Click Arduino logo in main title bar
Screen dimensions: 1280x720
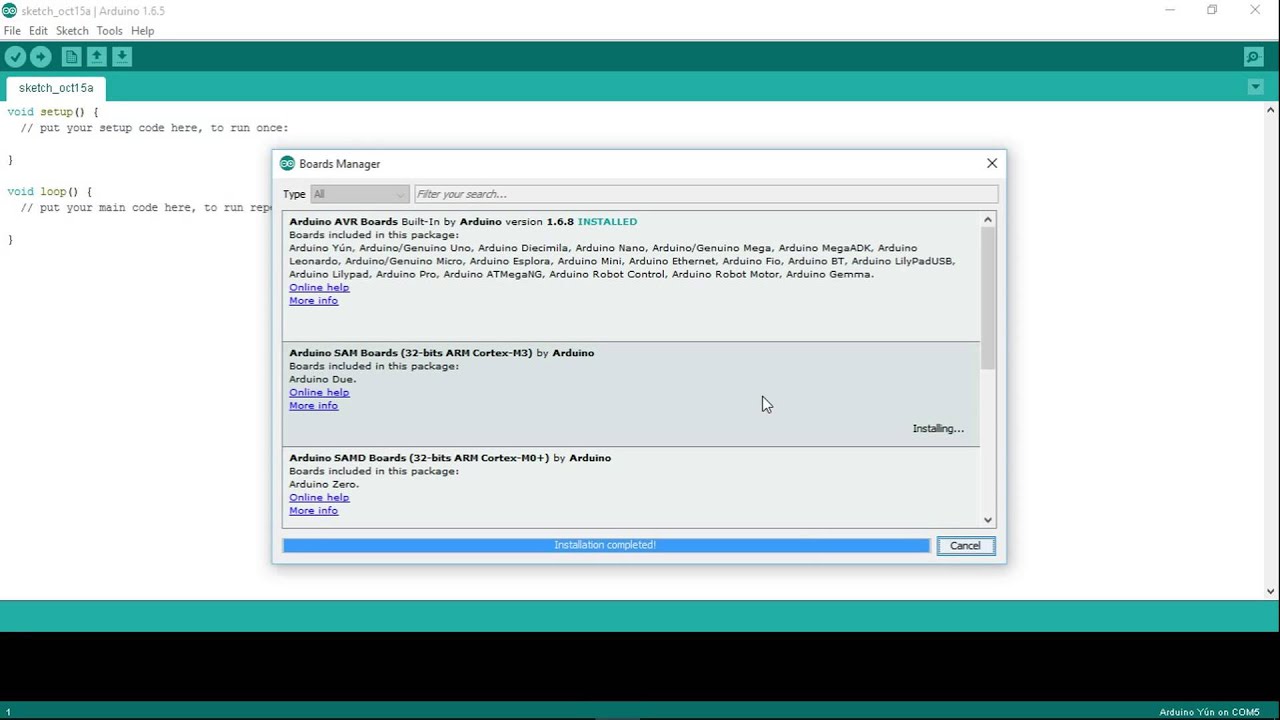(x=10, y=10)
